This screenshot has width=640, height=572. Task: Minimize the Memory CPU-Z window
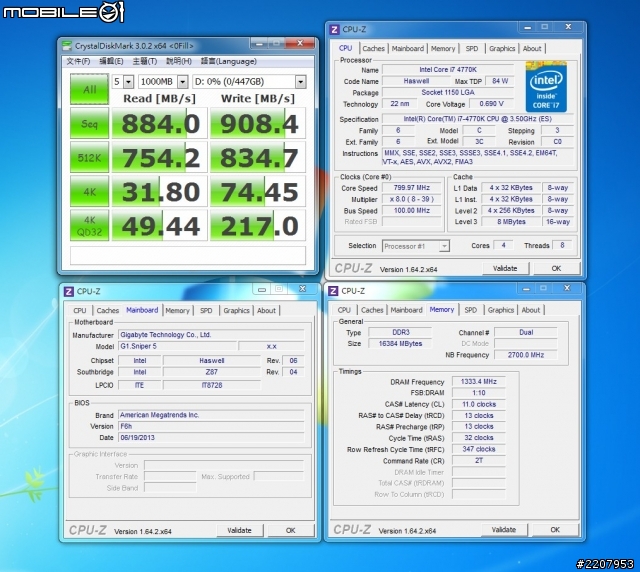pyautogui.click(x=526, y=289)
